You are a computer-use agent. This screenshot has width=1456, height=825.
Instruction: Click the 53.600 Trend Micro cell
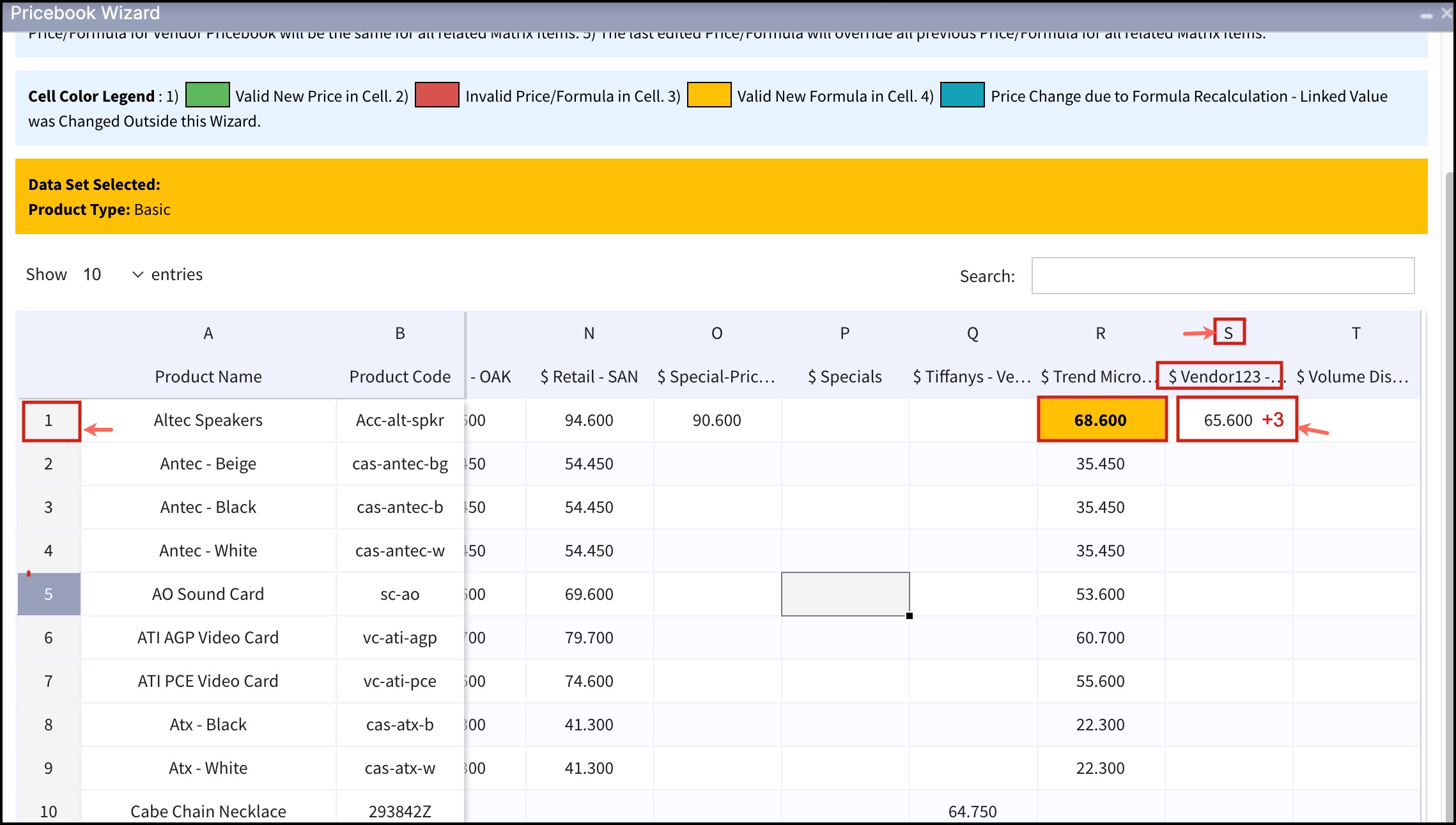click(1101, 595)
